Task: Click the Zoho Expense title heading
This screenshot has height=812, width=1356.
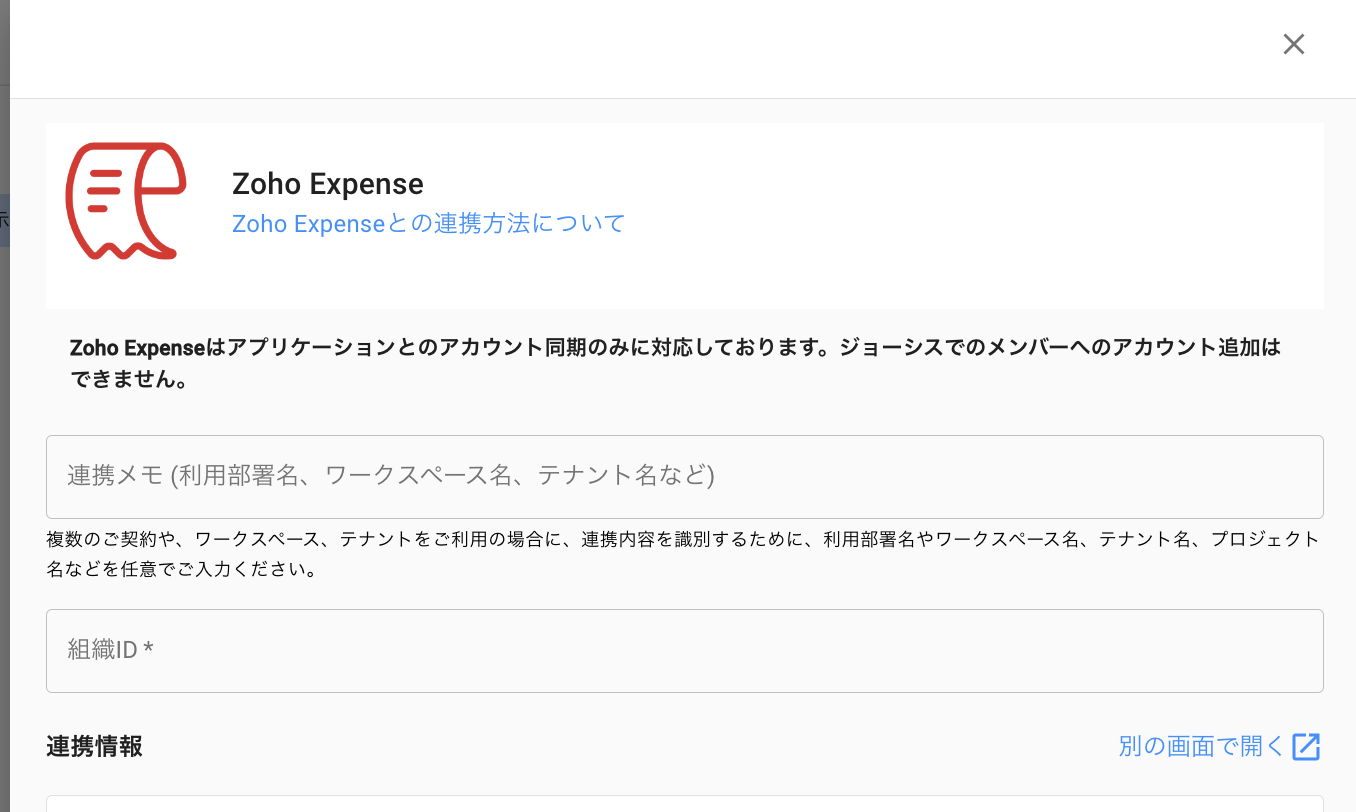Action: [x=327, y=184]
